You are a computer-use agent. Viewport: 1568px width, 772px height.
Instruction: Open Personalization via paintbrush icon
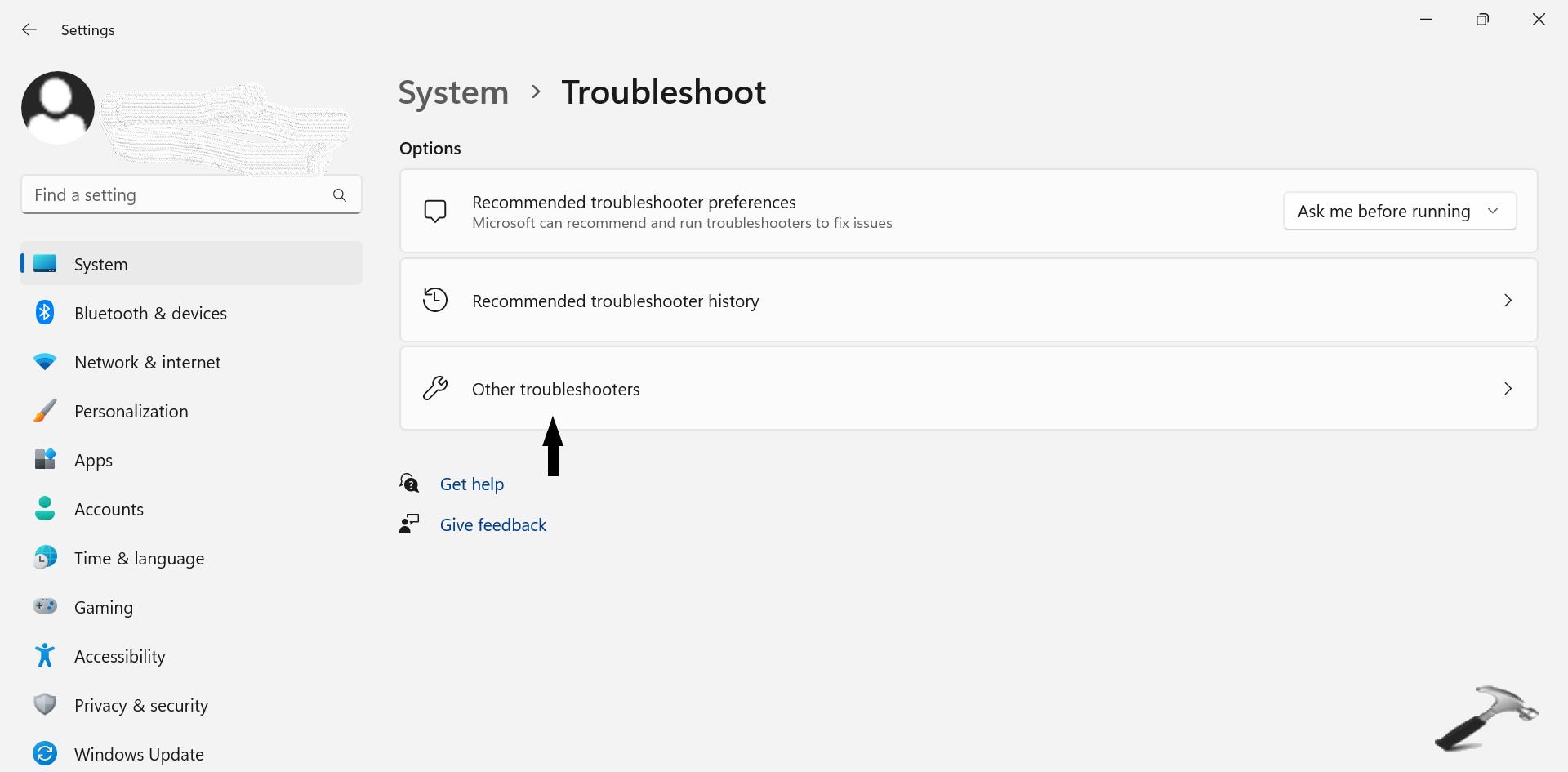(x=45, y=411)
